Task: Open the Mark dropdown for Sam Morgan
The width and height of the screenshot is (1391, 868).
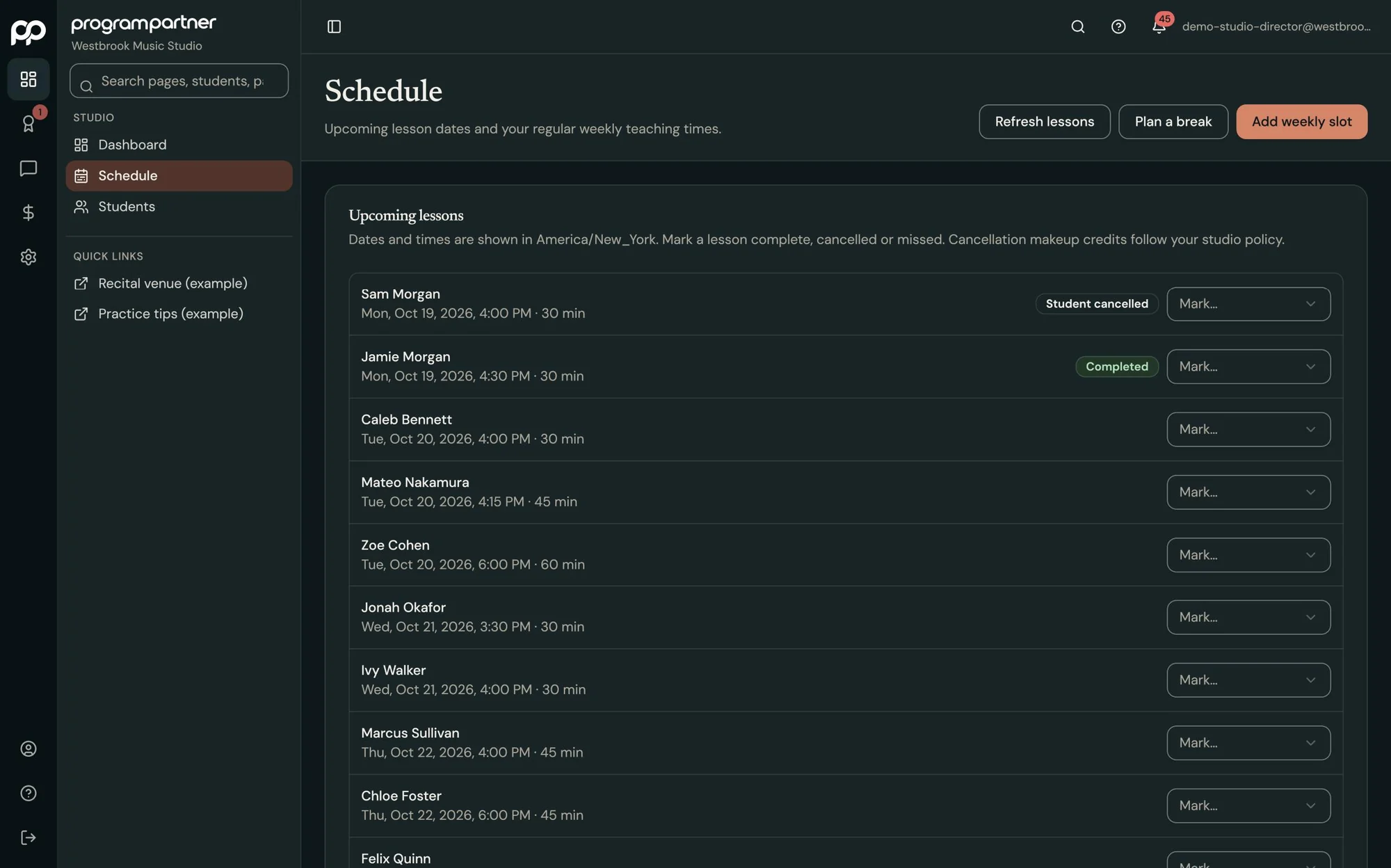Action: click(x=1248, y=304)
